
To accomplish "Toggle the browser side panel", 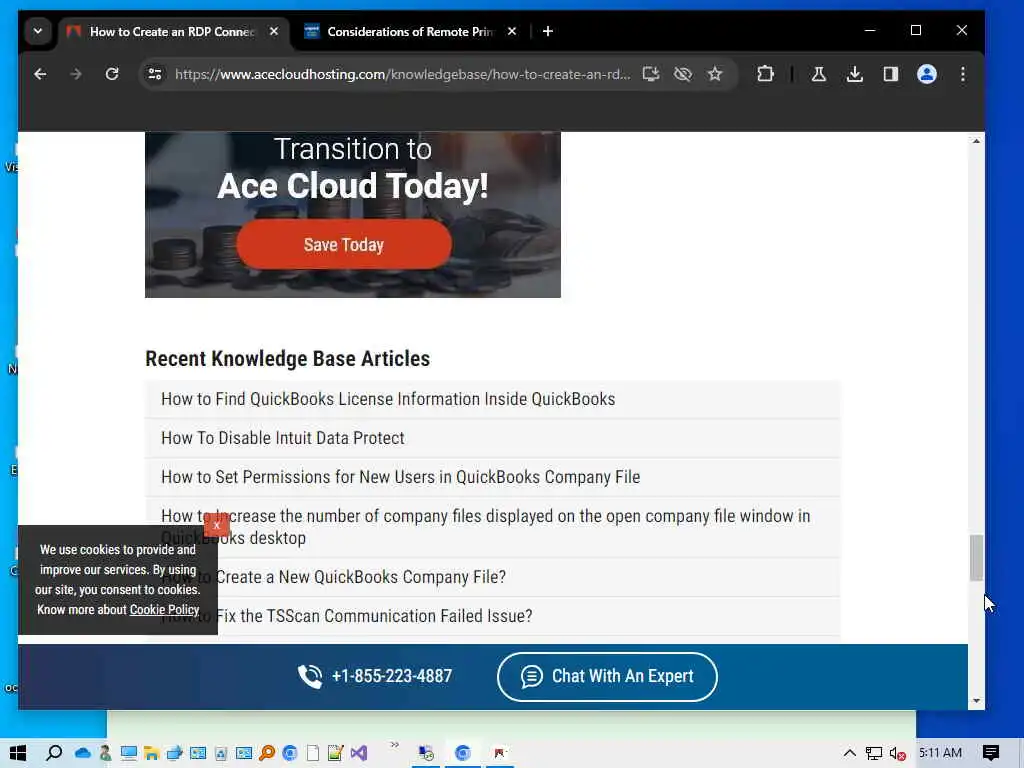I will tap(891, 74).
